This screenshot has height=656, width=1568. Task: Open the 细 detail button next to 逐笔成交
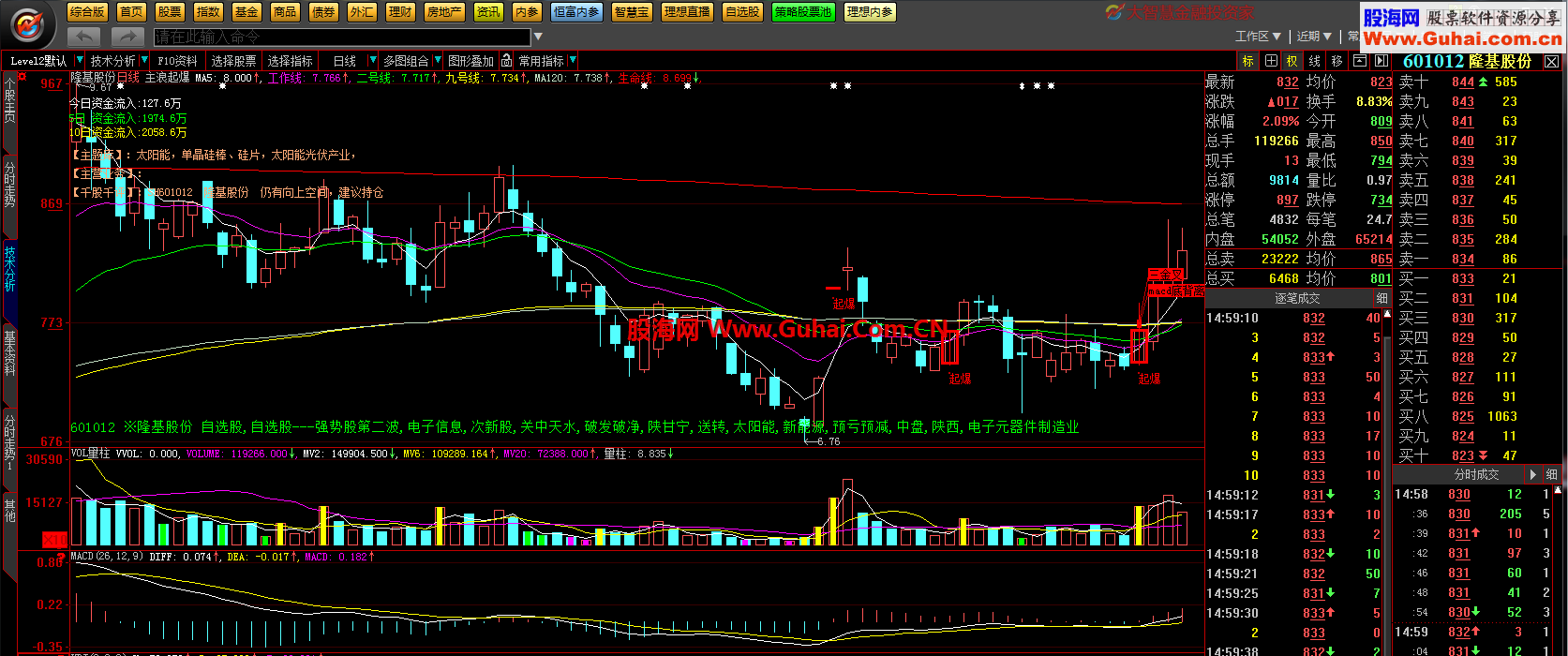coord(1382,298)
